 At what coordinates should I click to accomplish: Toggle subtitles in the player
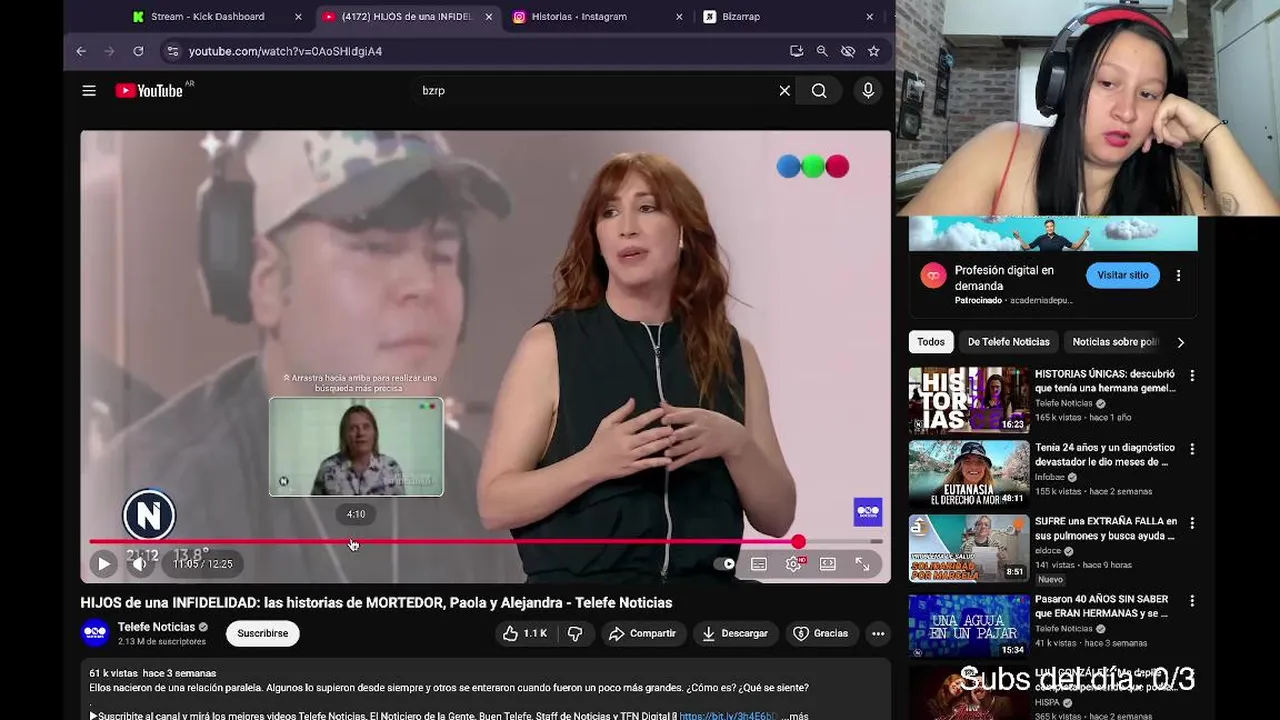coord(759,564)
